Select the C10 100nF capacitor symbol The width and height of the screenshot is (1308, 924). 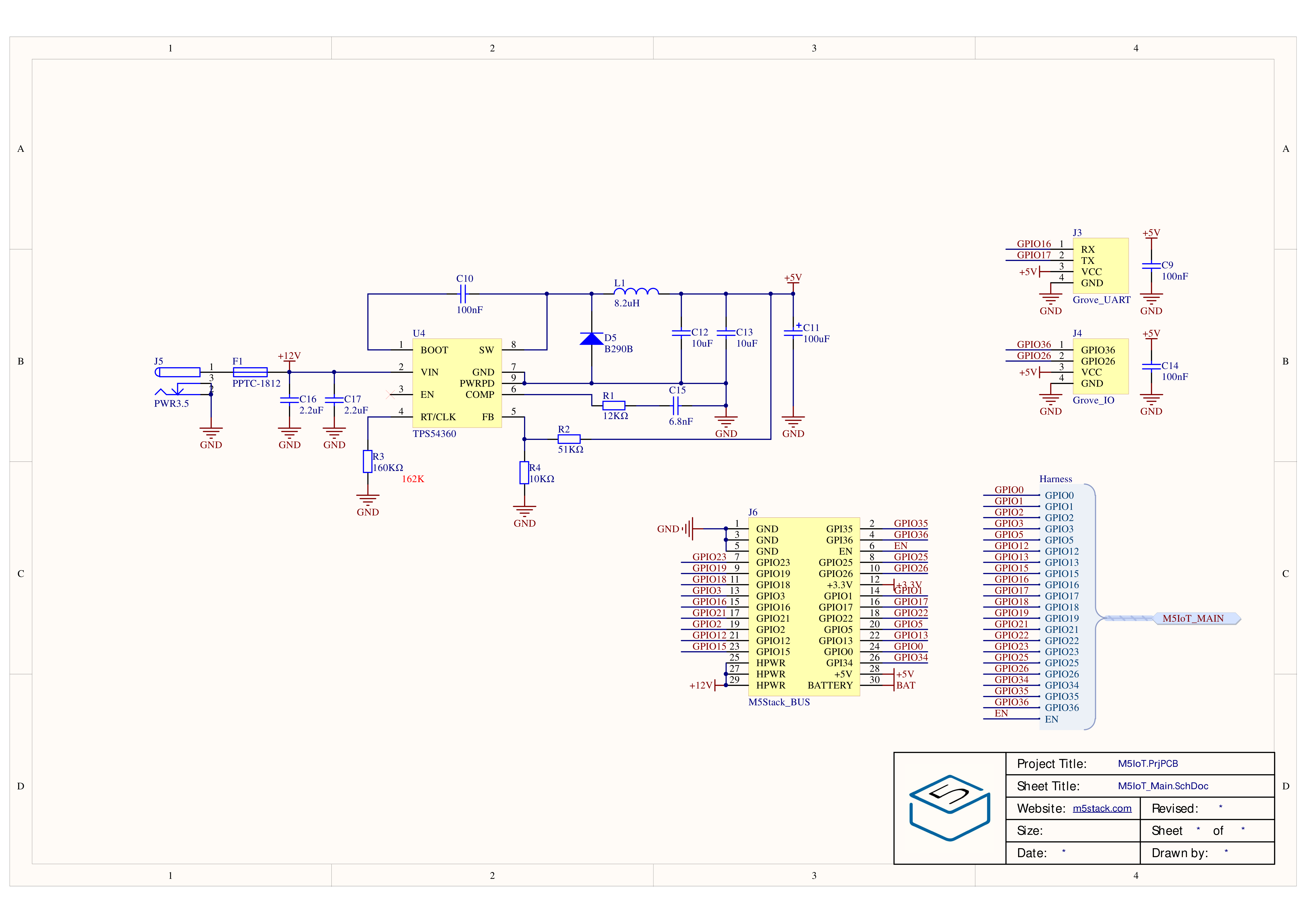pos(463,294)
